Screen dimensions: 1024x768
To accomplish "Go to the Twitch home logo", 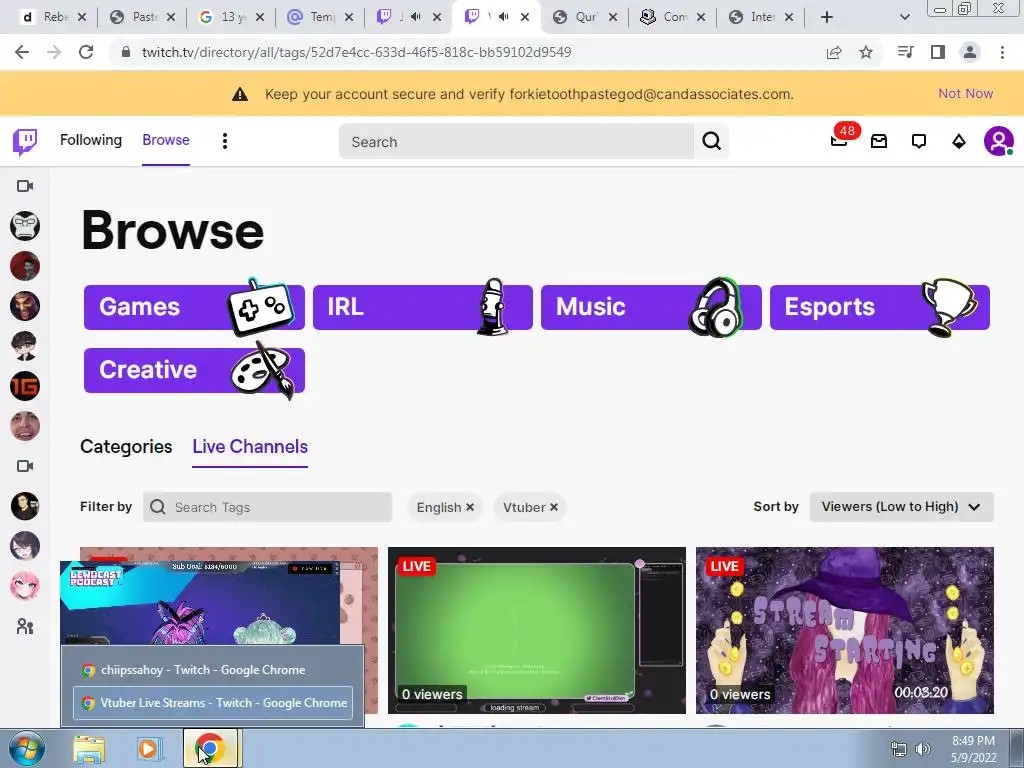I will [x=25, y=141].
